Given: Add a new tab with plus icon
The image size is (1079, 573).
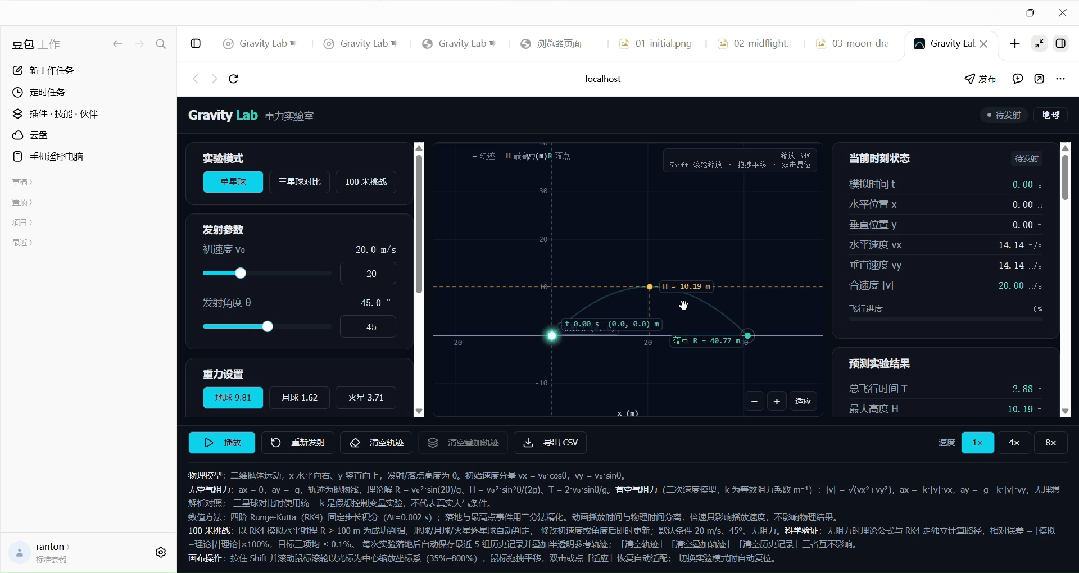Looking at the screenshot, I should click(1014, 43).
